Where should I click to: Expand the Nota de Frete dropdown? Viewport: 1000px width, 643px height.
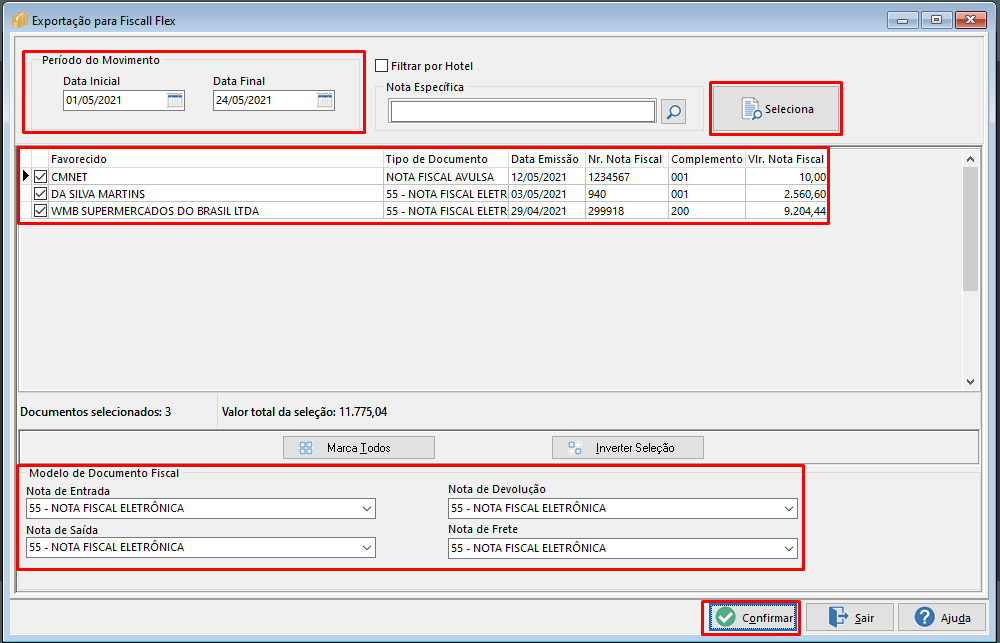point(789,548)
